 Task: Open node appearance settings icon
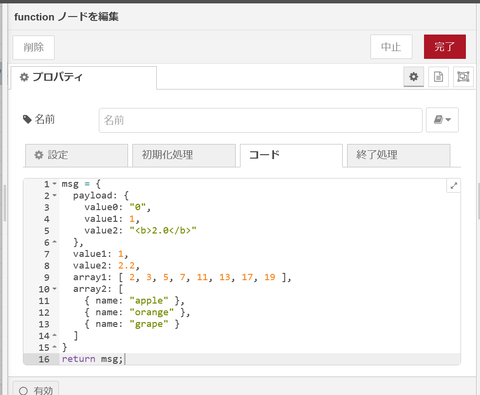(463, 77)
